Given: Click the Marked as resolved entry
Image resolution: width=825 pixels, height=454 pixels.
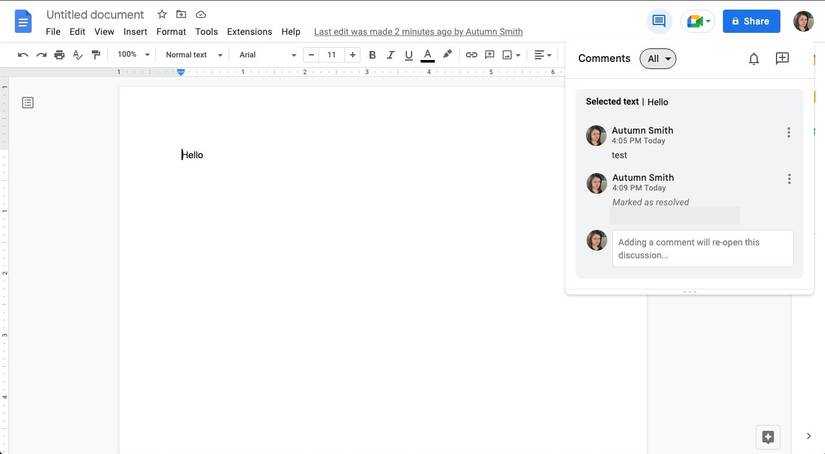Looking at the screenshot, I should 650,202.
